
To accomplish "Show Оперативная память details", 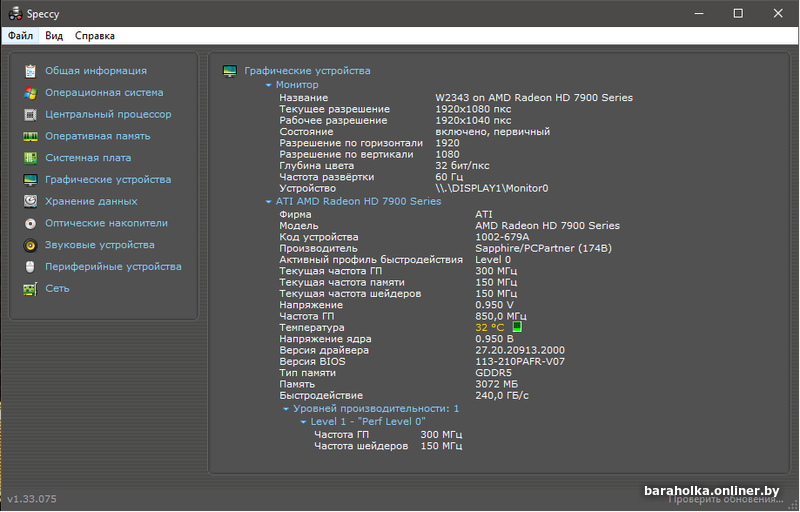I will pos(97,136).
